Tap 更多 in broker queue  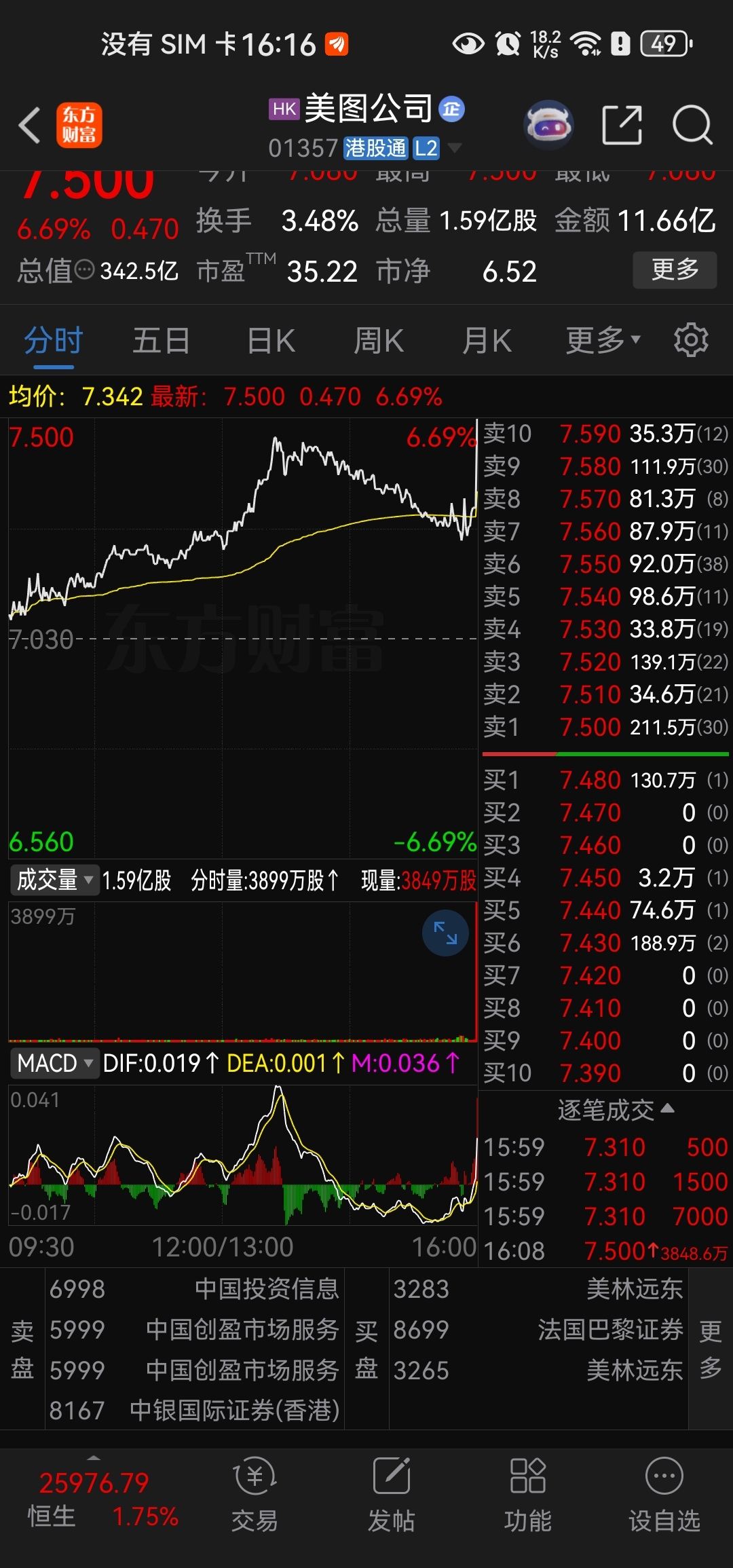click(x=710, y=1349)
